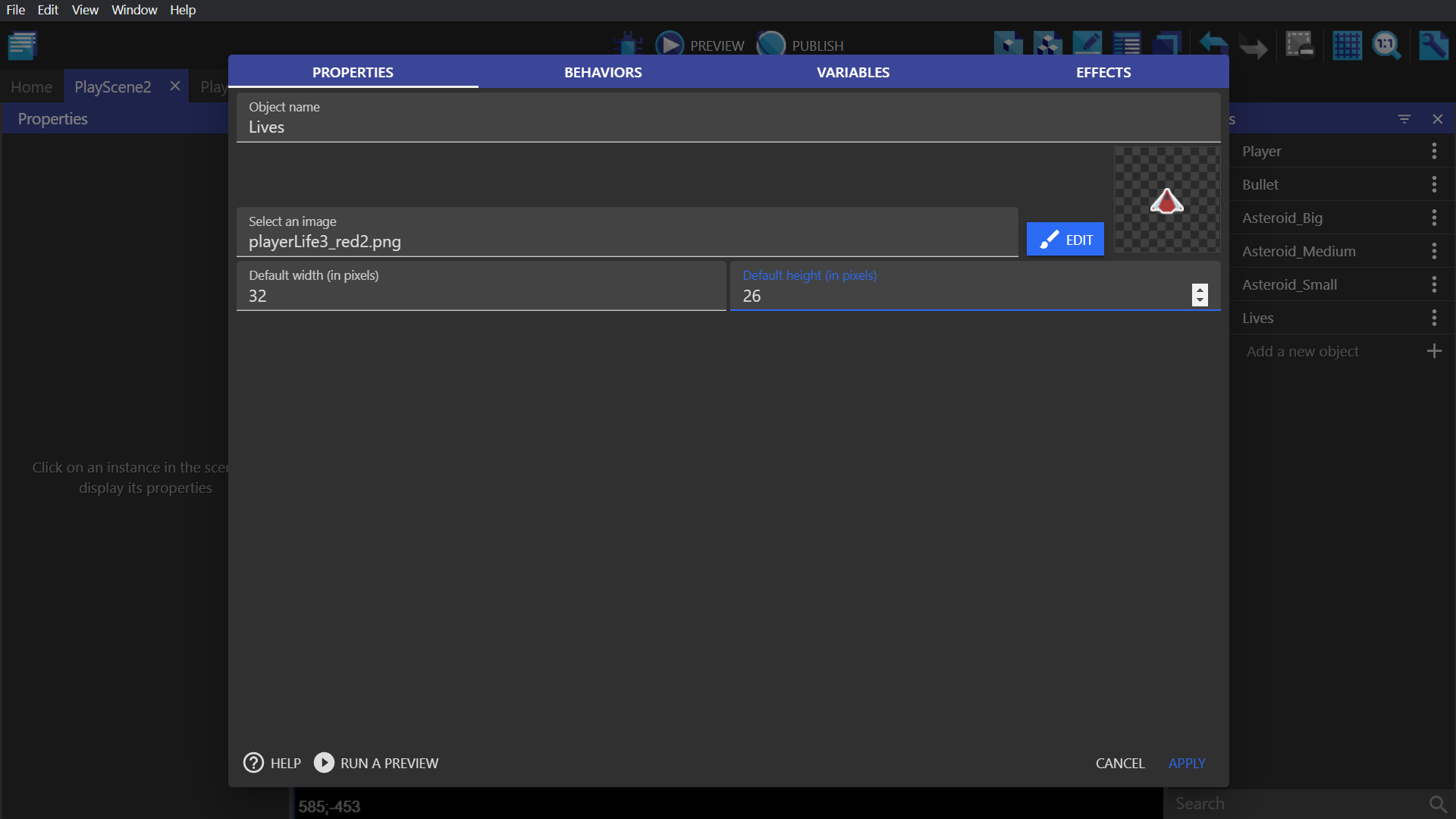
Task: Click the objects panel filter icon
Action: tap(1404, 119)
